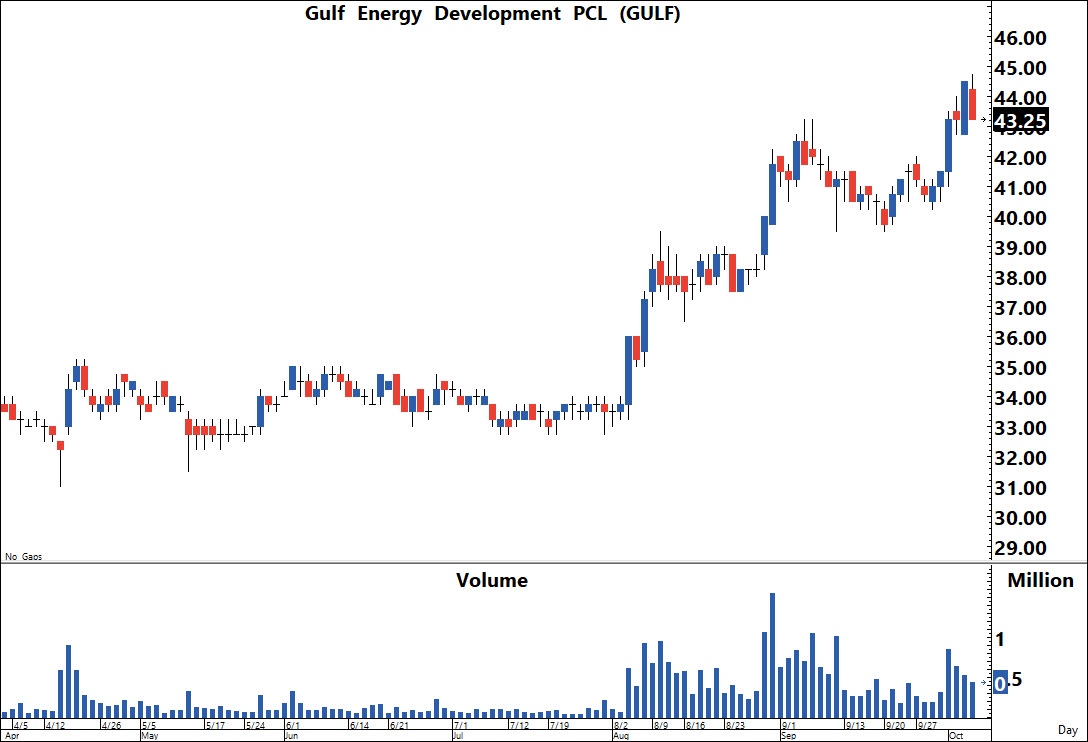
Task: Click the 8/16 date label
Action: tap(696, 725)
